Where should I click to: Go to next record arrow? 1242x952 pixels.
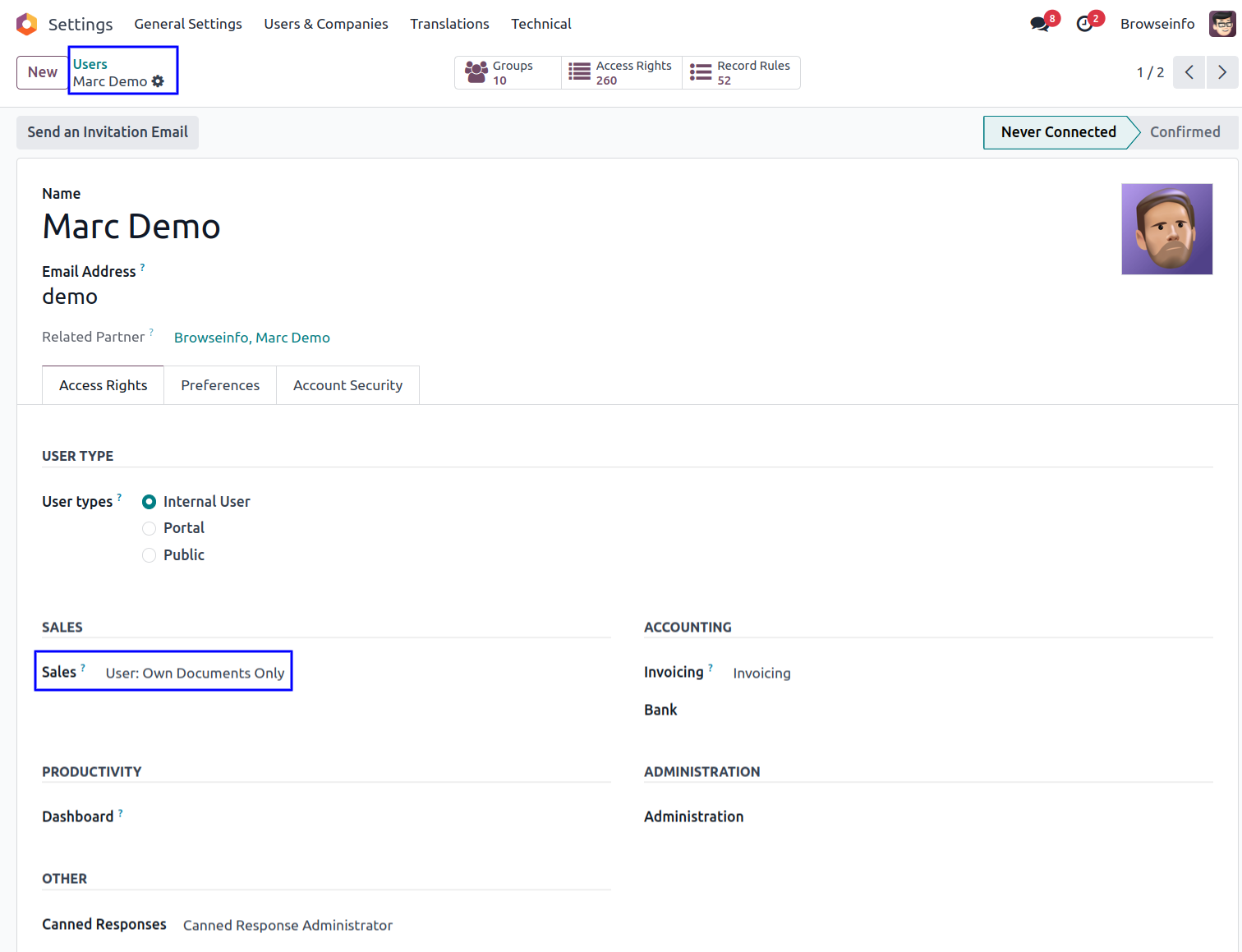(x=1221, y=72)
